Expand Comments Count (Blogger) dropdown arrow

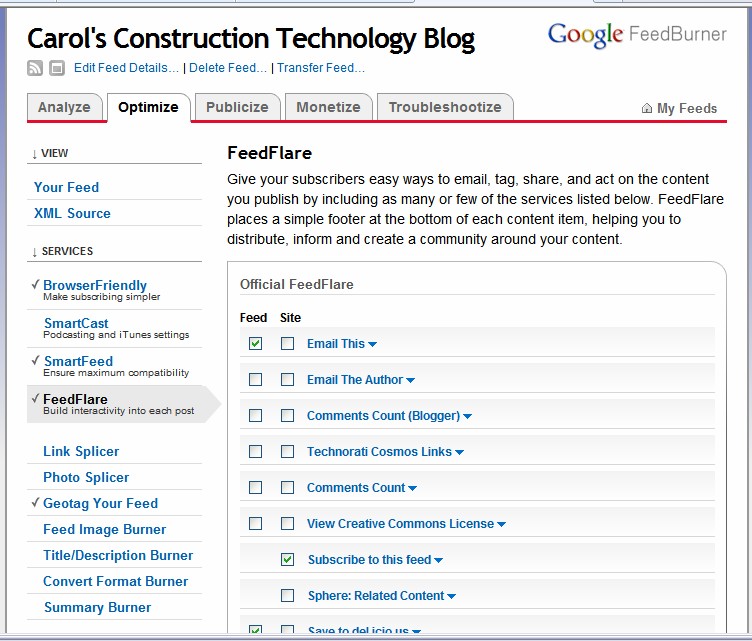467,416
